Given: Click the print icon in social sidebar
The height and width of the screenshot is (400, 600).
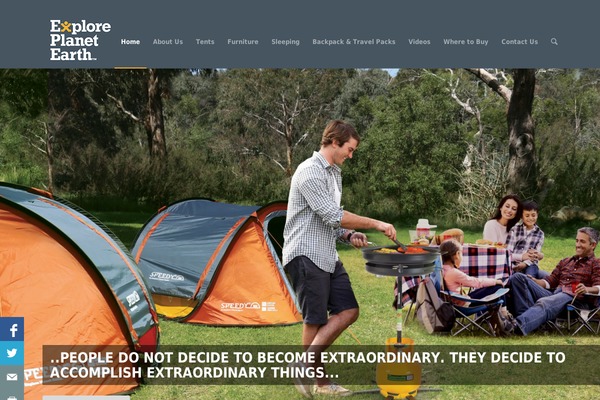Looking at the screenshot, I should coord(12,396).
